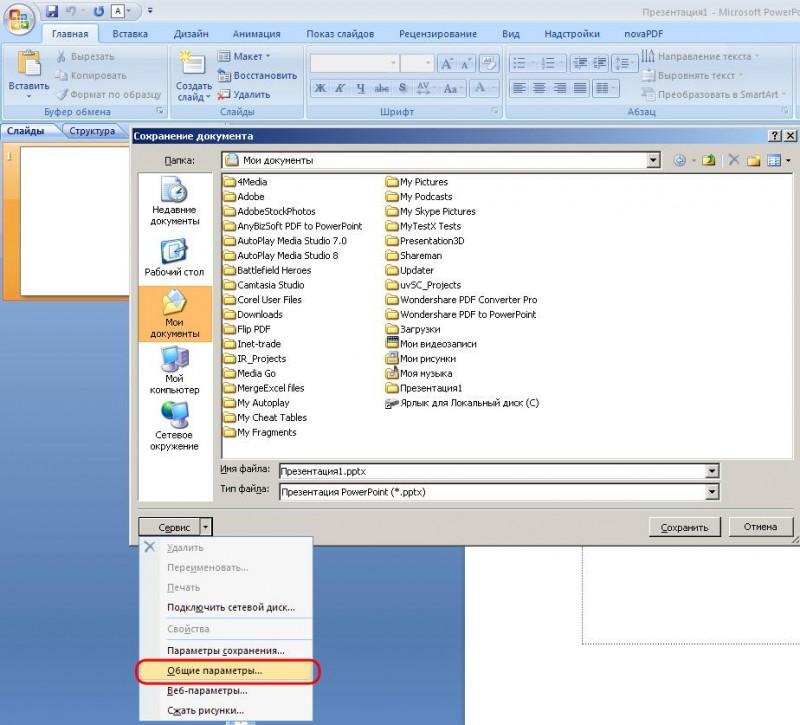Click the Office button logo
Viewport: 800px width, 725px height.
pos(19,20)
